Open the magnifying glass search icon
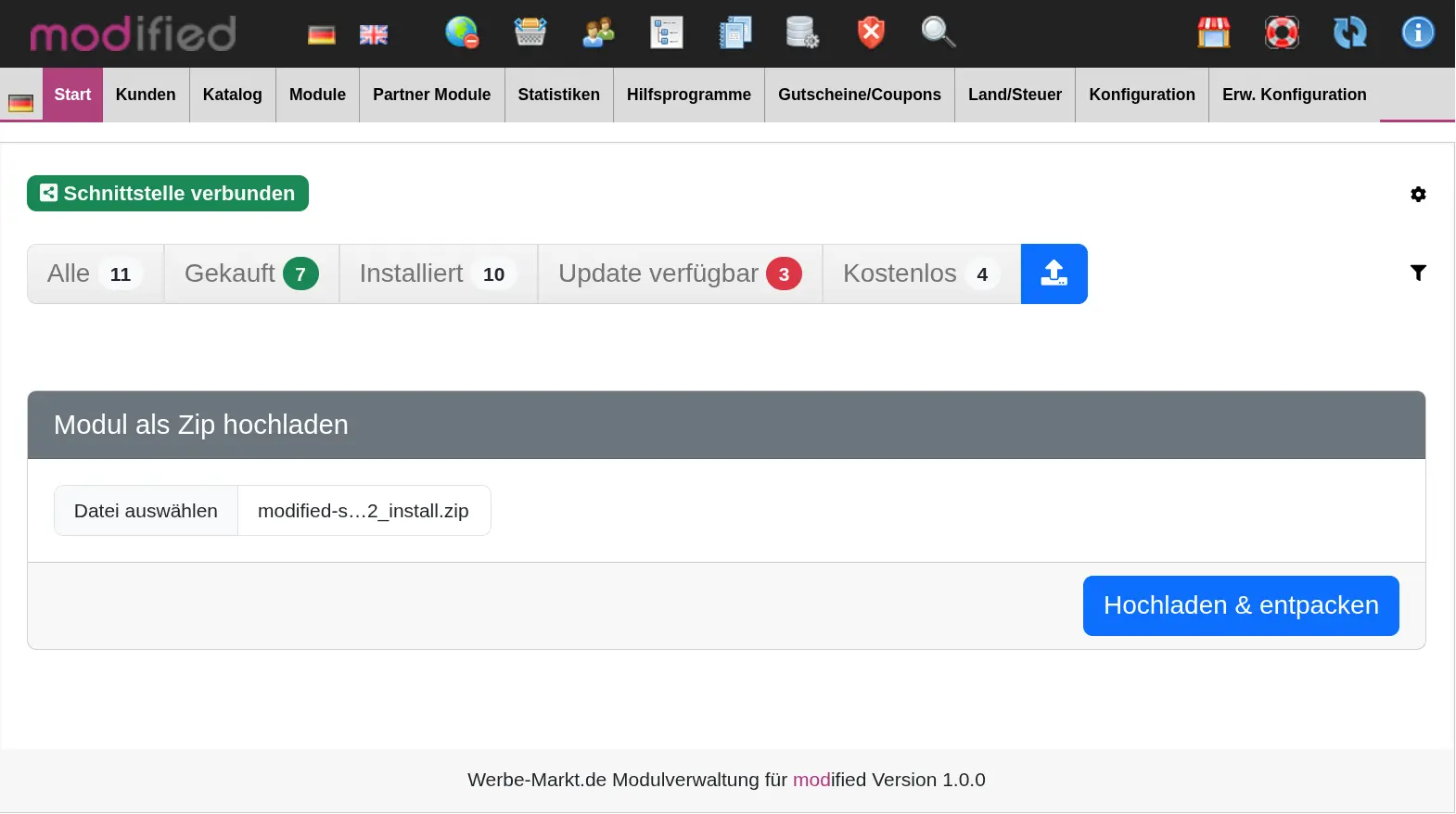The height and width of the screenshot is (814, 1456). point(938,32)
